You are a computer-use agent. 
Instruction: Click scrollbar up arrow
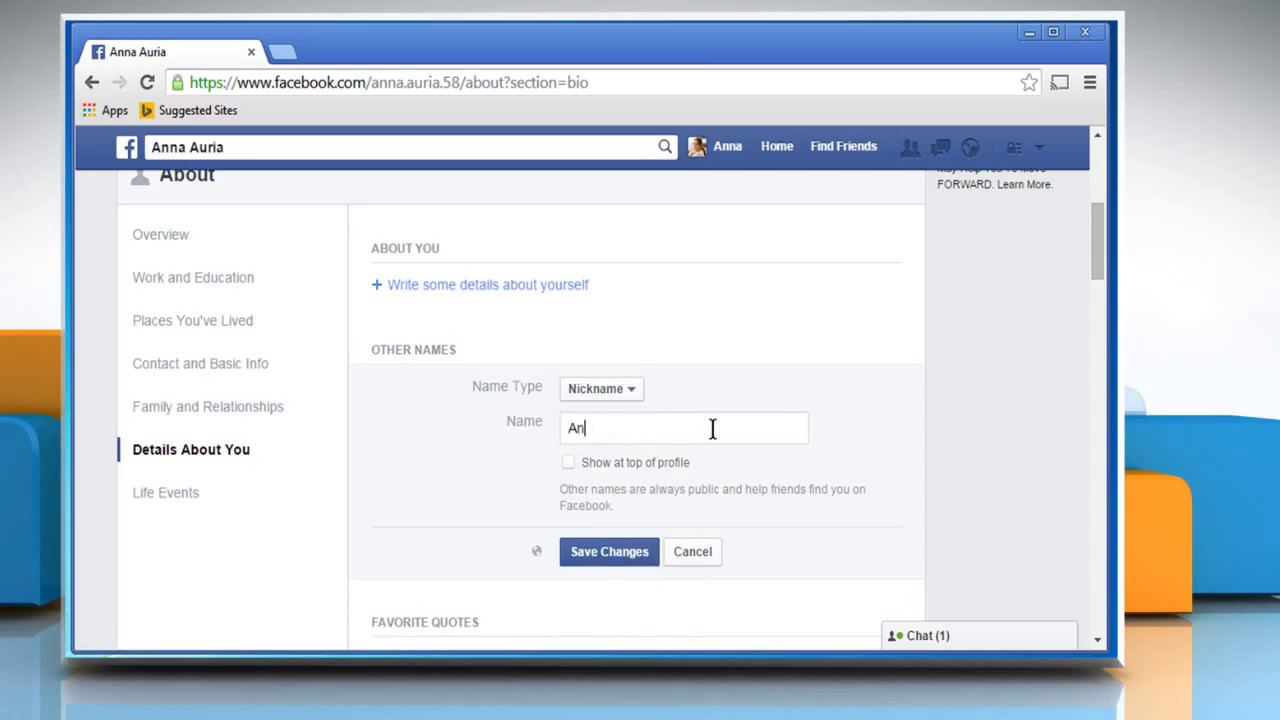click(x=1097, y=135)
